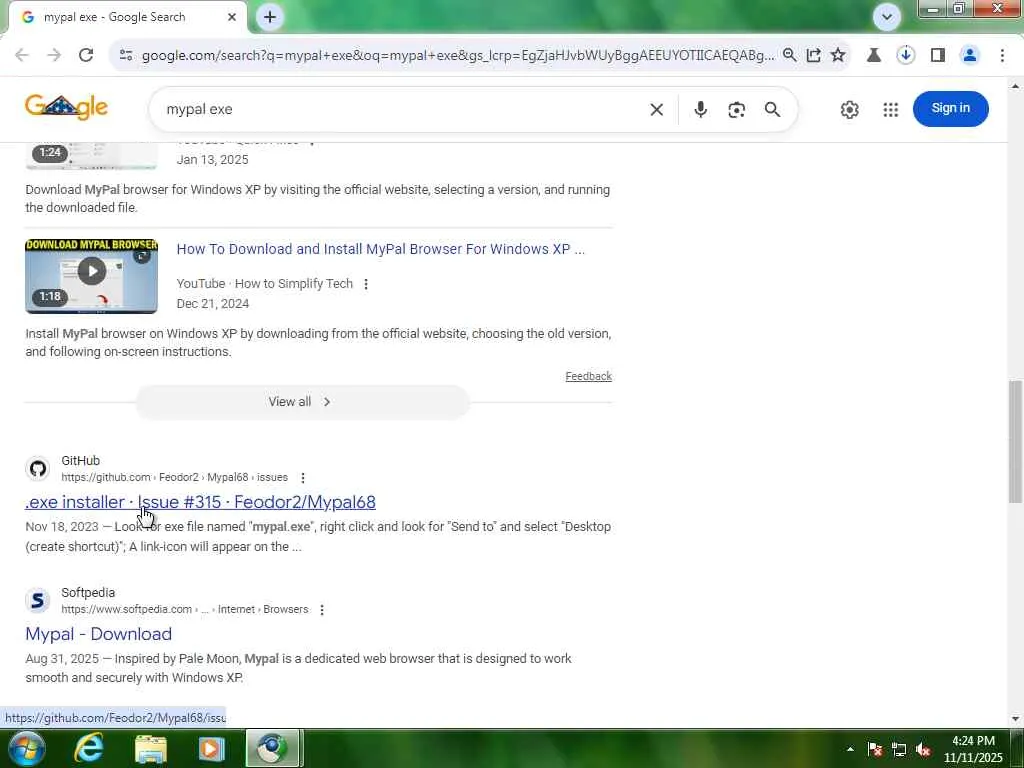Expand View all videos
1024x768 pixels.
pos(302,402)
